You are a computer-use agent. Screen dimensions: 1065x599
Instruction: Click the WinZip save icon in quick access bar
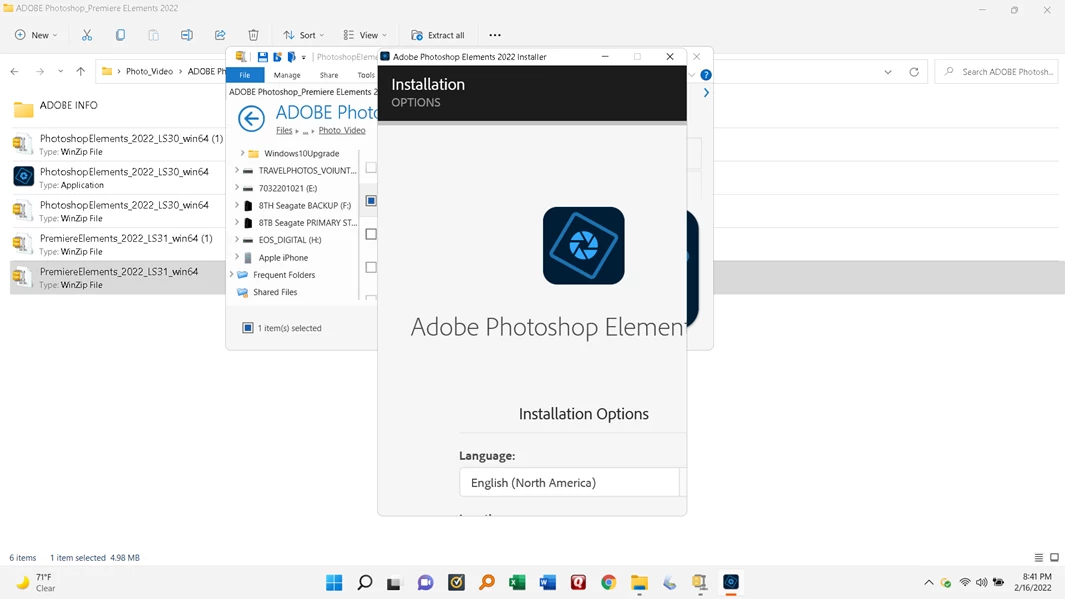[x=262, y=57]
